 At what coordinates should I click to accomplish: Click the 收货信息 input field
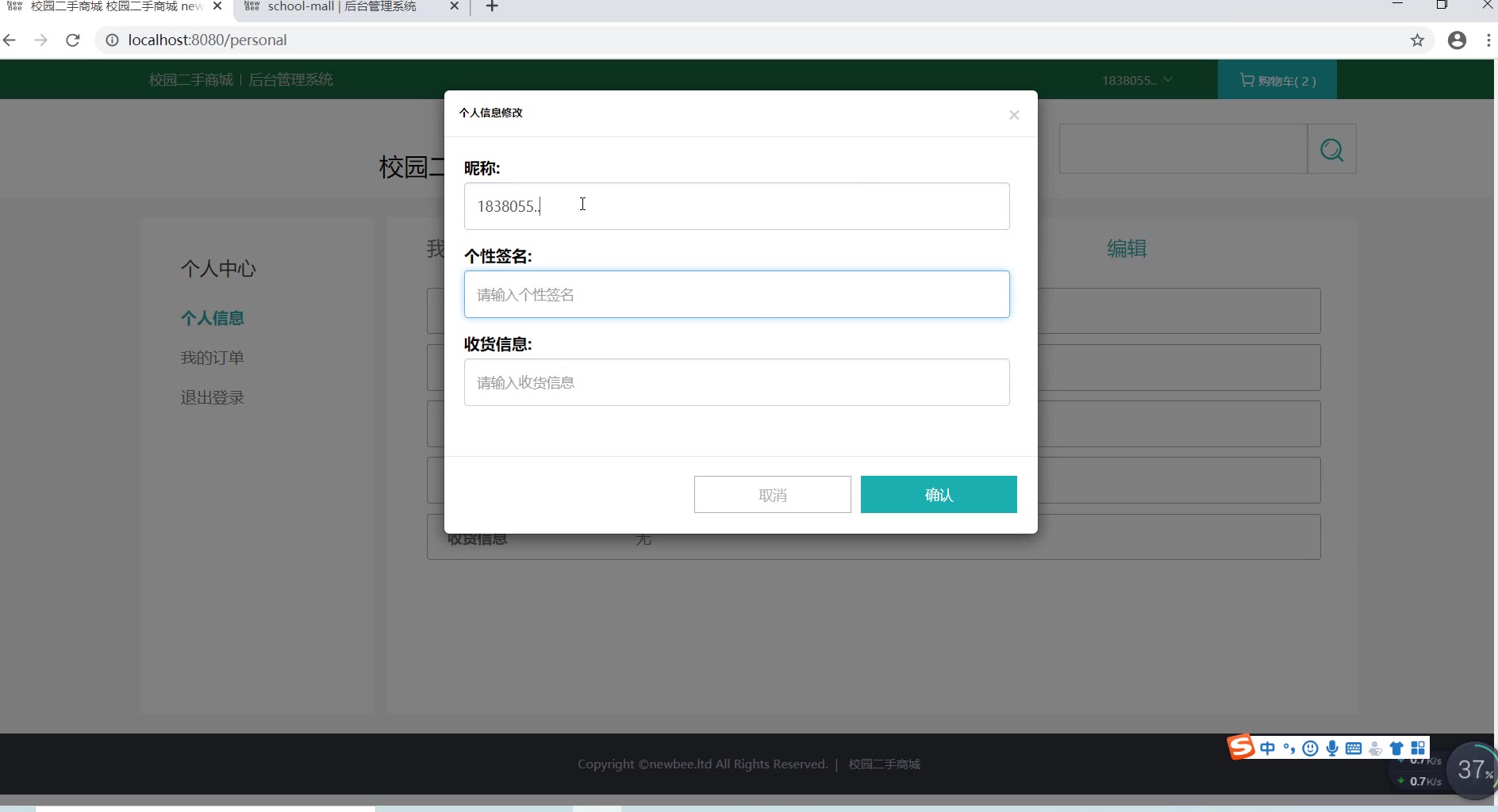pyautogui.click(x=736, y=383)
